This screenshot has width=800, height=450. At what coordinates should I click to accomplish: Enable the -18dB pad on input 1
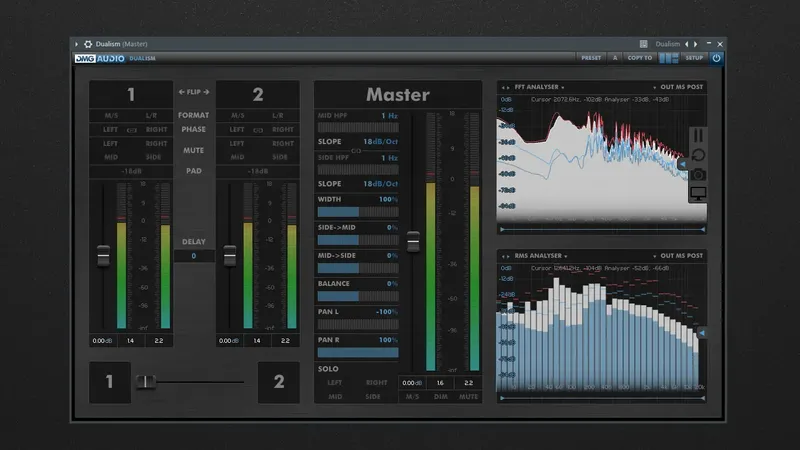tap(131, 171)
